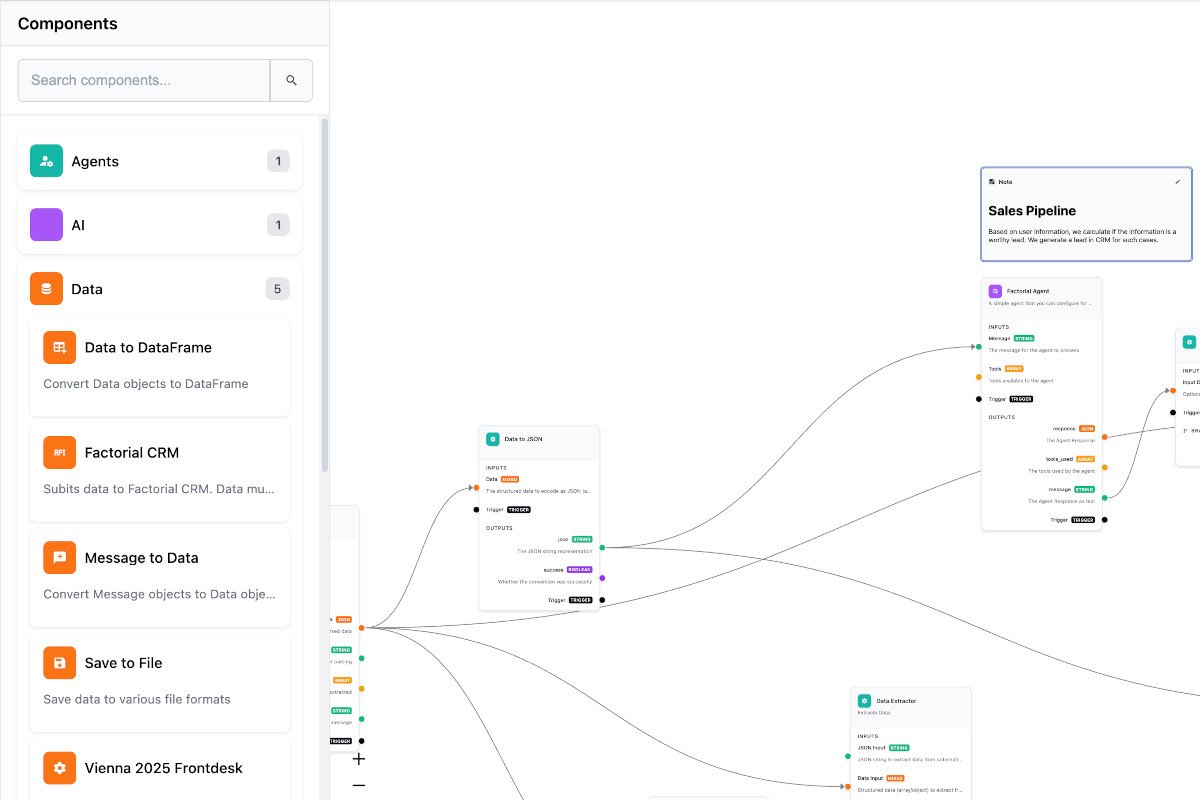1200x800 pixels.
Task: Select the Agents category icon
Action: (46, 160)
